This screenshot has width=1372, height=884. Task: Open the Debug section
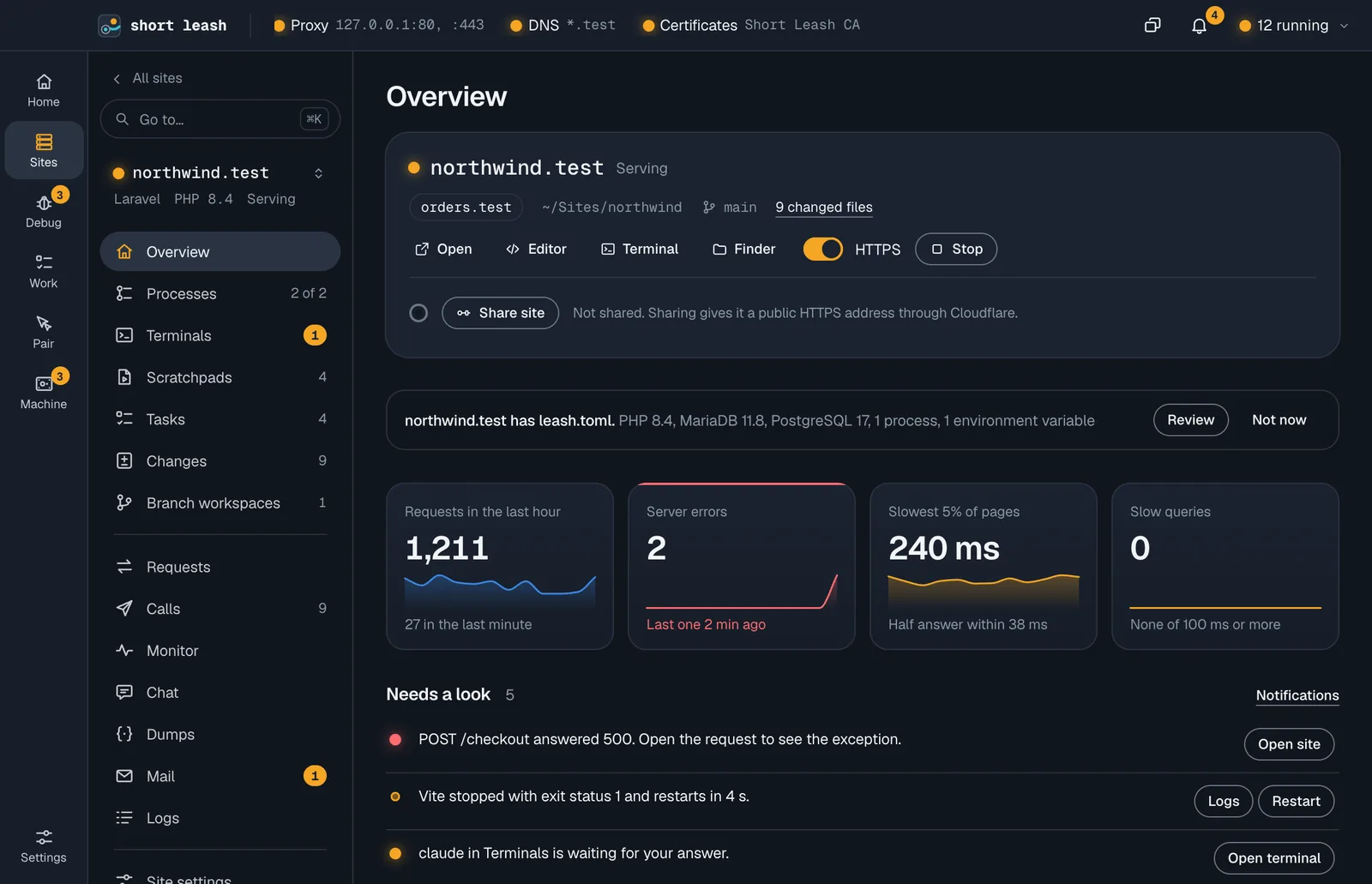coord(44,211)
